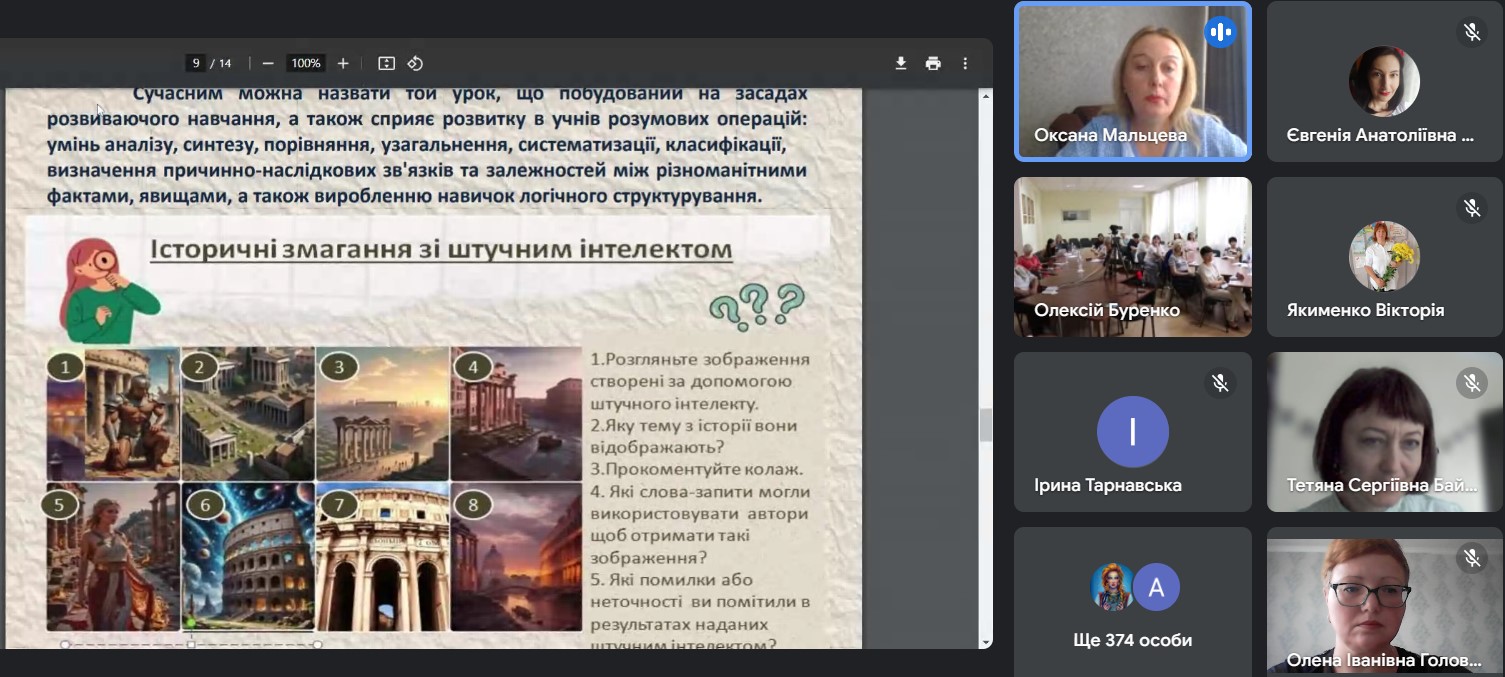Click Colosseum image numbered 7

tap(382, 556)
